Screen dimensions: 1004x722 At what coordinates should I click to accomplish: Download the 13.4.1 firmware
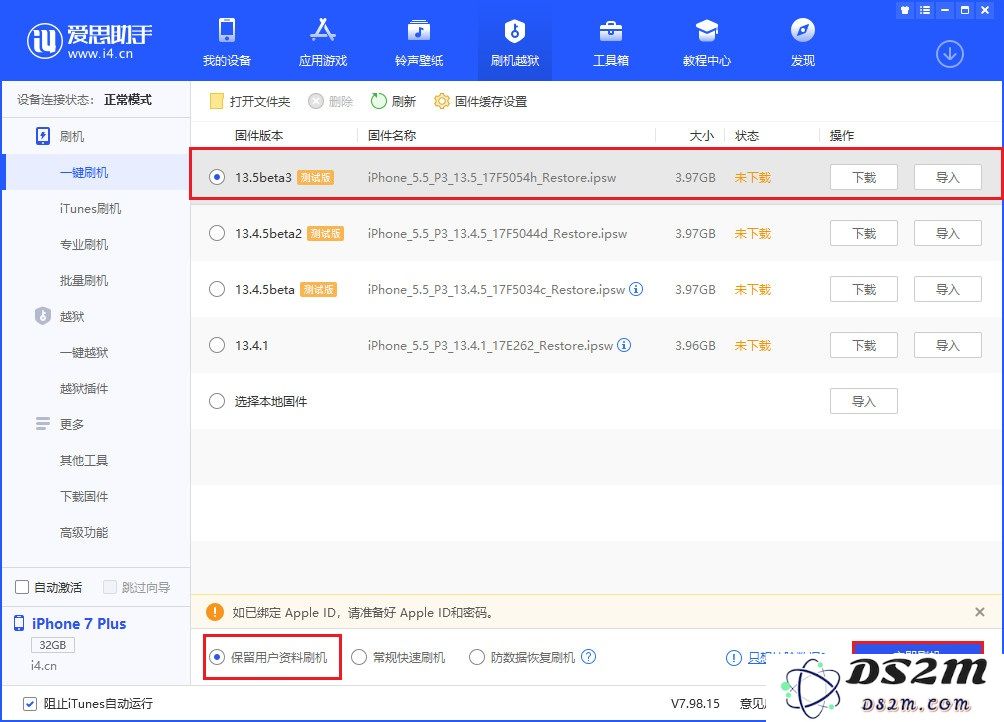click(864, 345)
